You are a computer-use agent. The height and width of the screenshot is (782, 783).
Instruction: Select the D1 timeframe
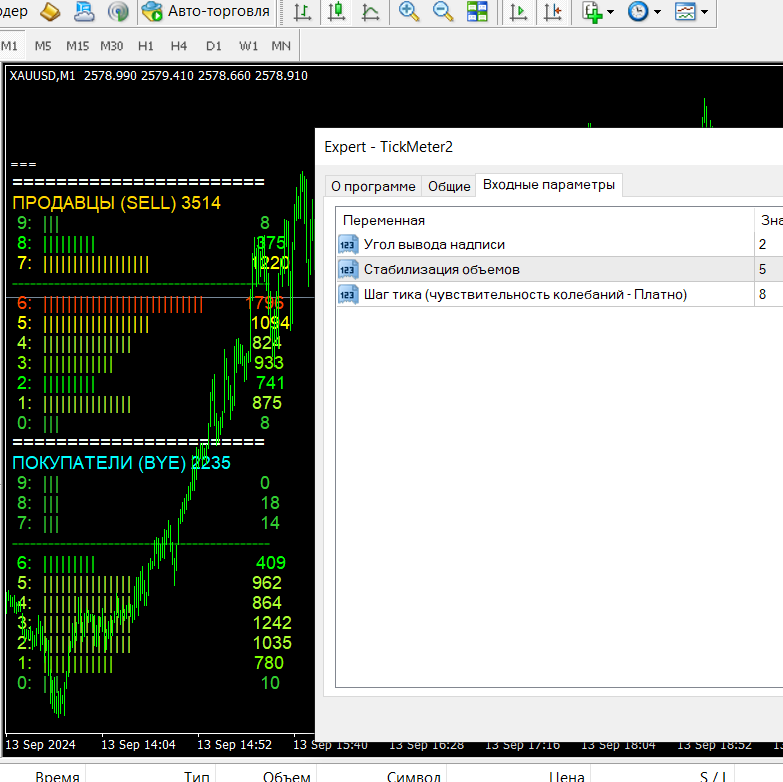point(214,46)
